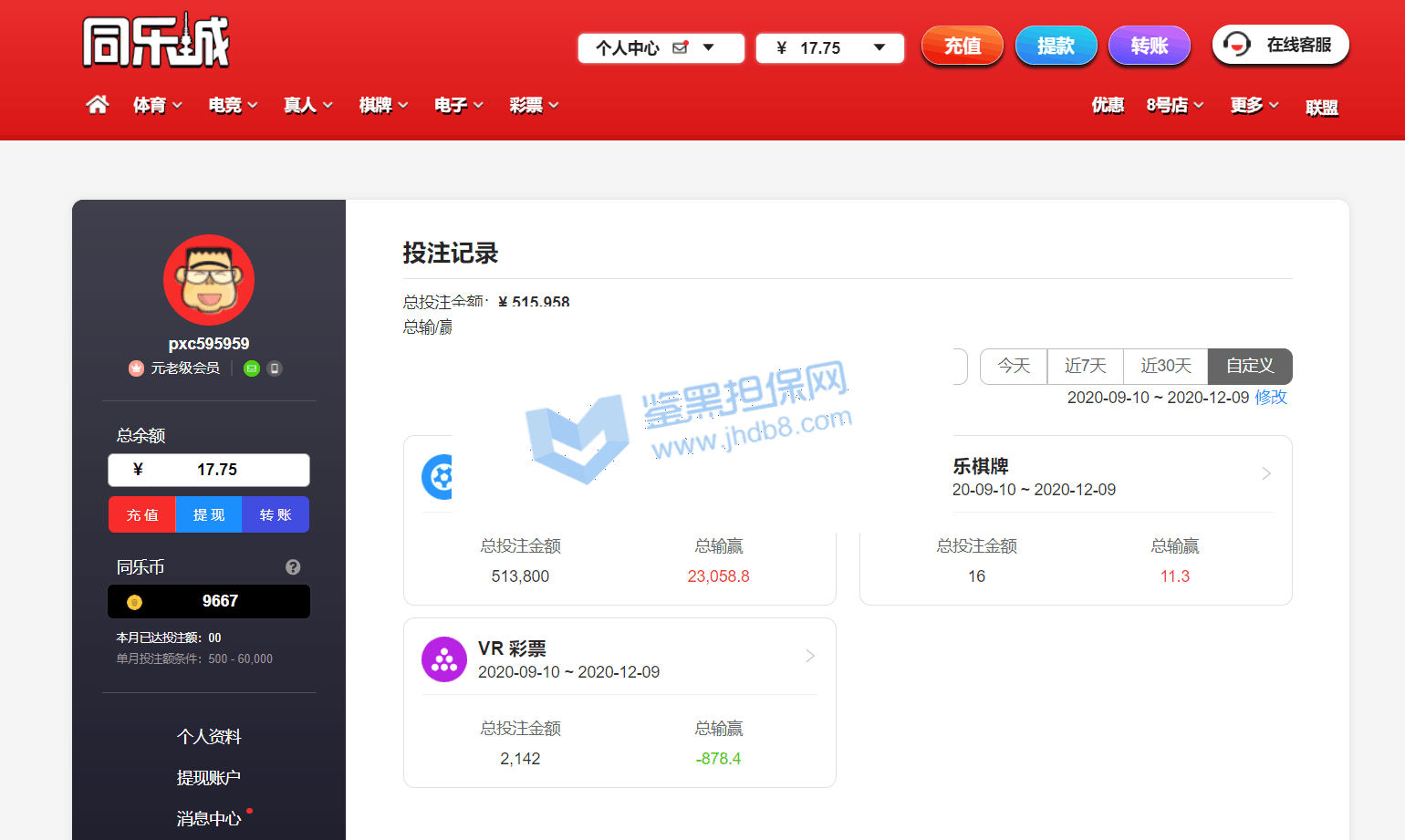1405x840 pixels.
Task: Click the gold coin icon in 同乐币 balance
Action: pos(134,602)
